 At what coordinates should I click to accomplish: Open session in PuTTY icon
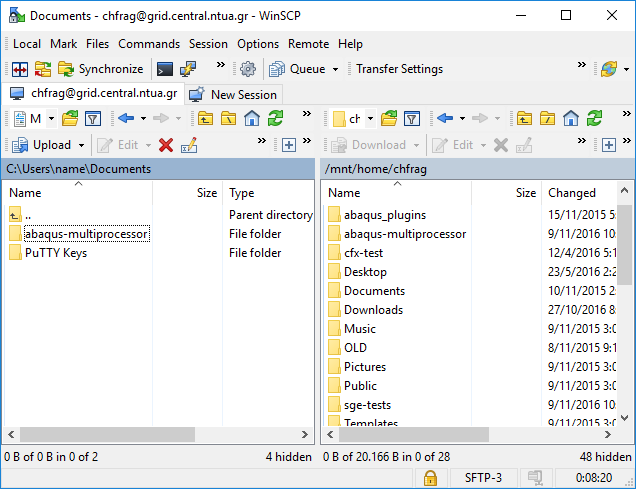pos(188,69)
